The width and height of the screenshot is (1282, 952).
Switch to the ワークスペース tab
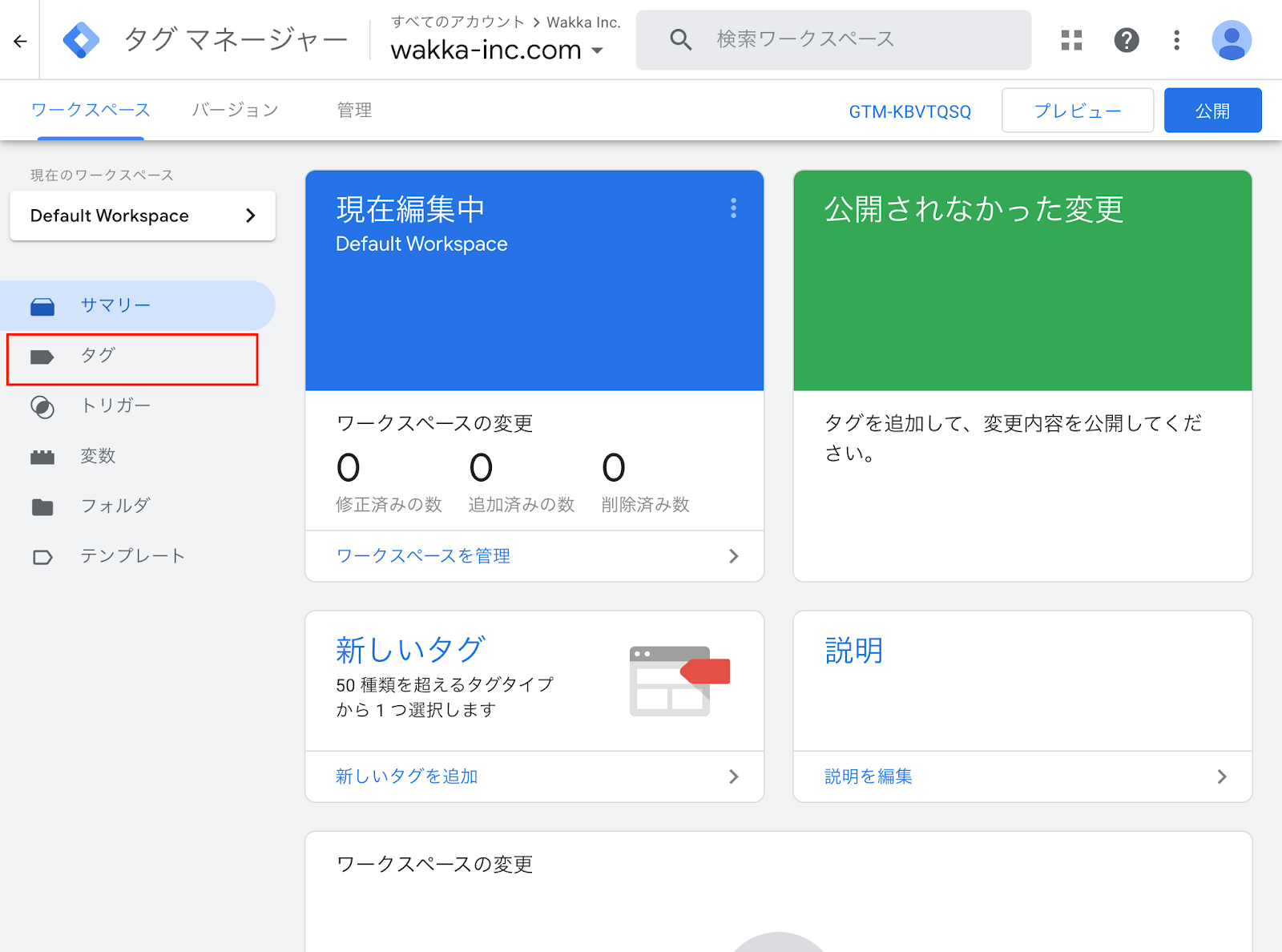(x=91, y=110)
